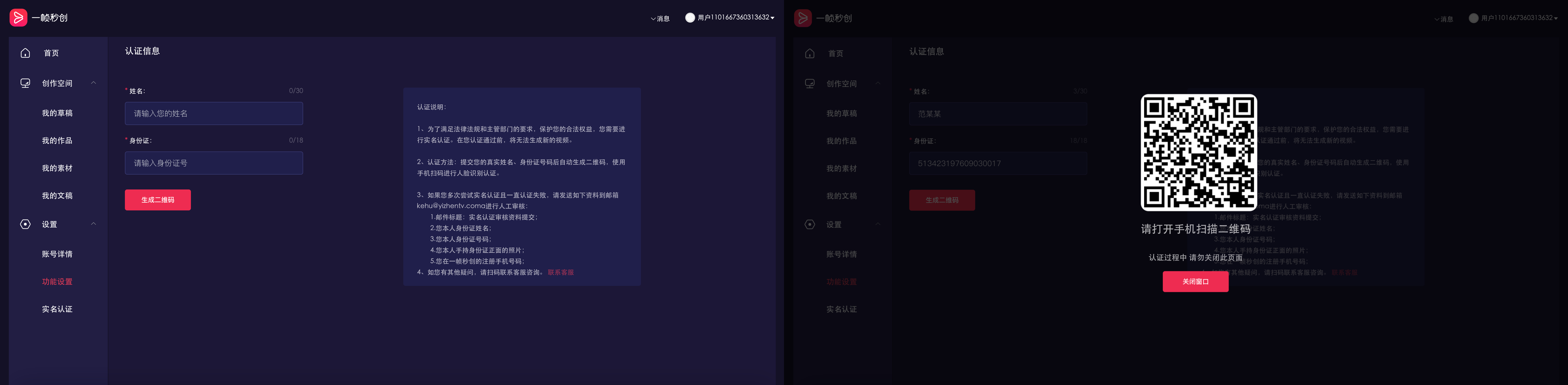Open 我的素材 in left window sidebar

click(x=57, y=168)
